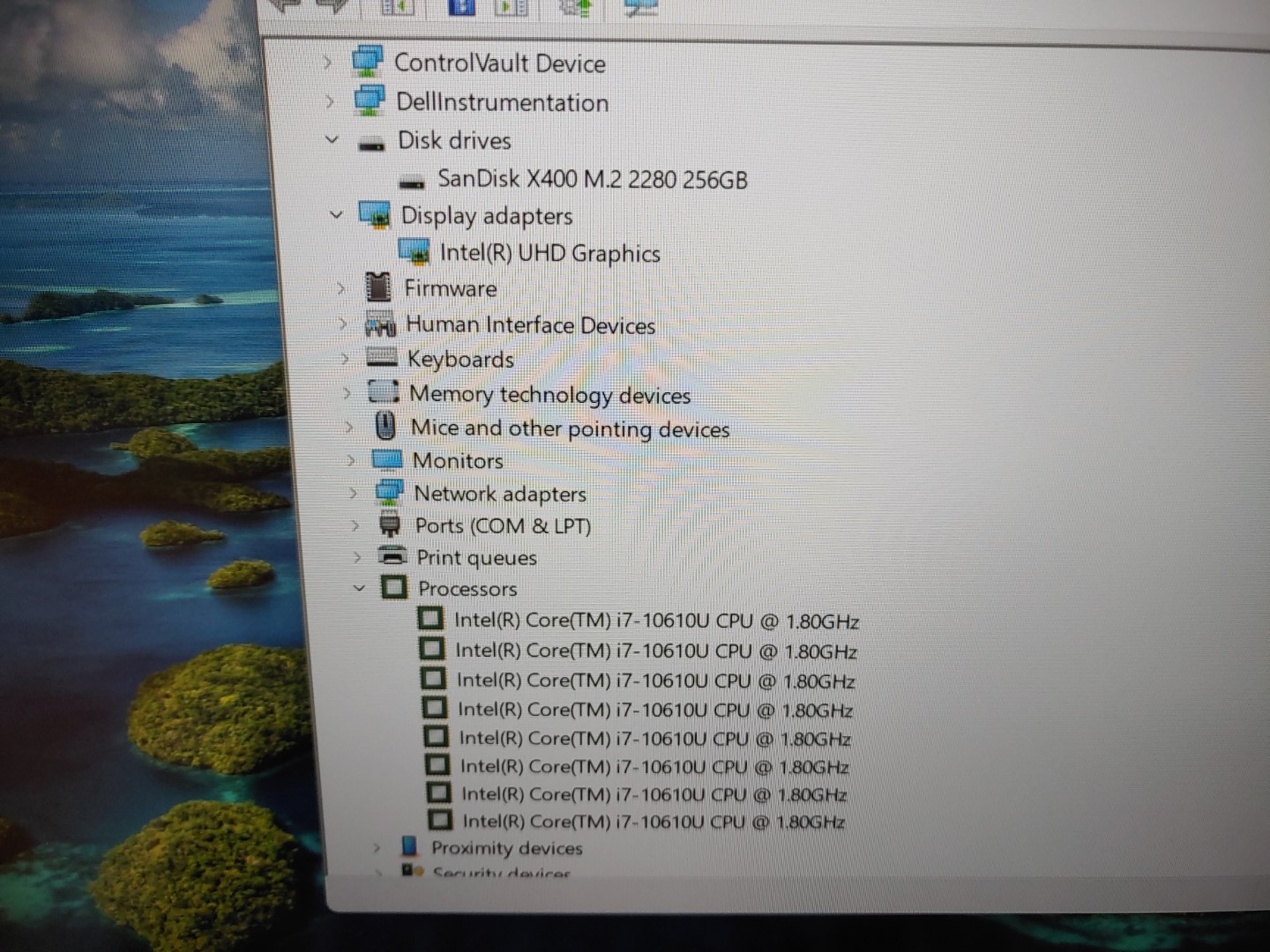Select the Human Interface Devices label
Screen dimensions: 1270x952
click(x=531, y=325)
